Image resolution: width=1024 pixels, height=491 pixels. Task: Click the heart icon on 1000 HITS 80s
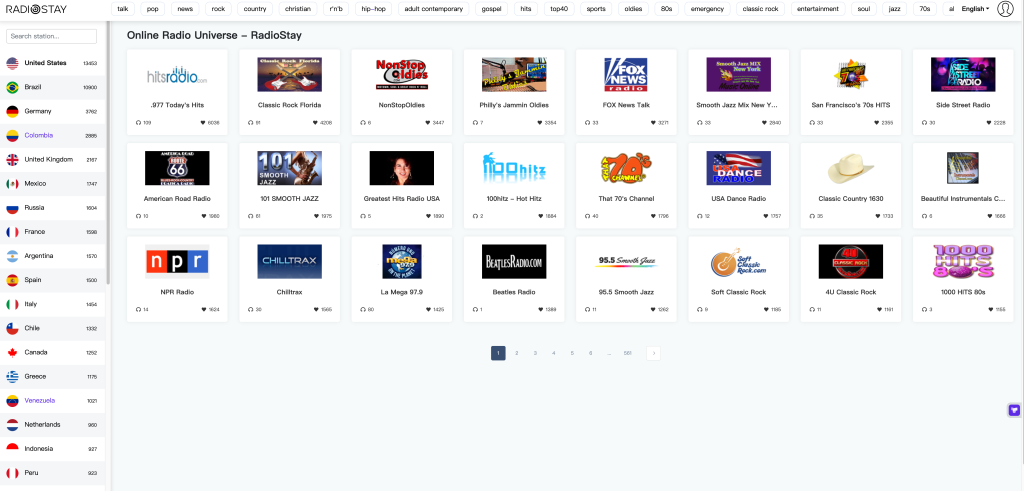click(990, 309)
